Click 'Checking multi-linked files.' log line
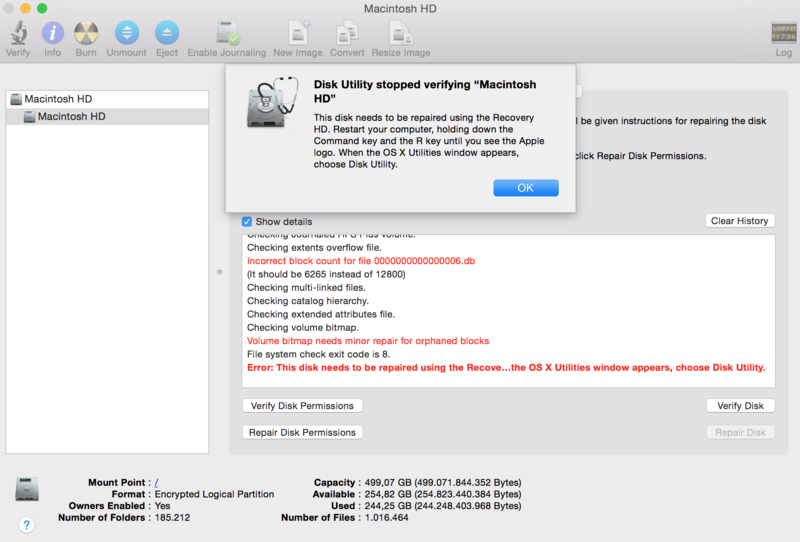 (306, 287)
